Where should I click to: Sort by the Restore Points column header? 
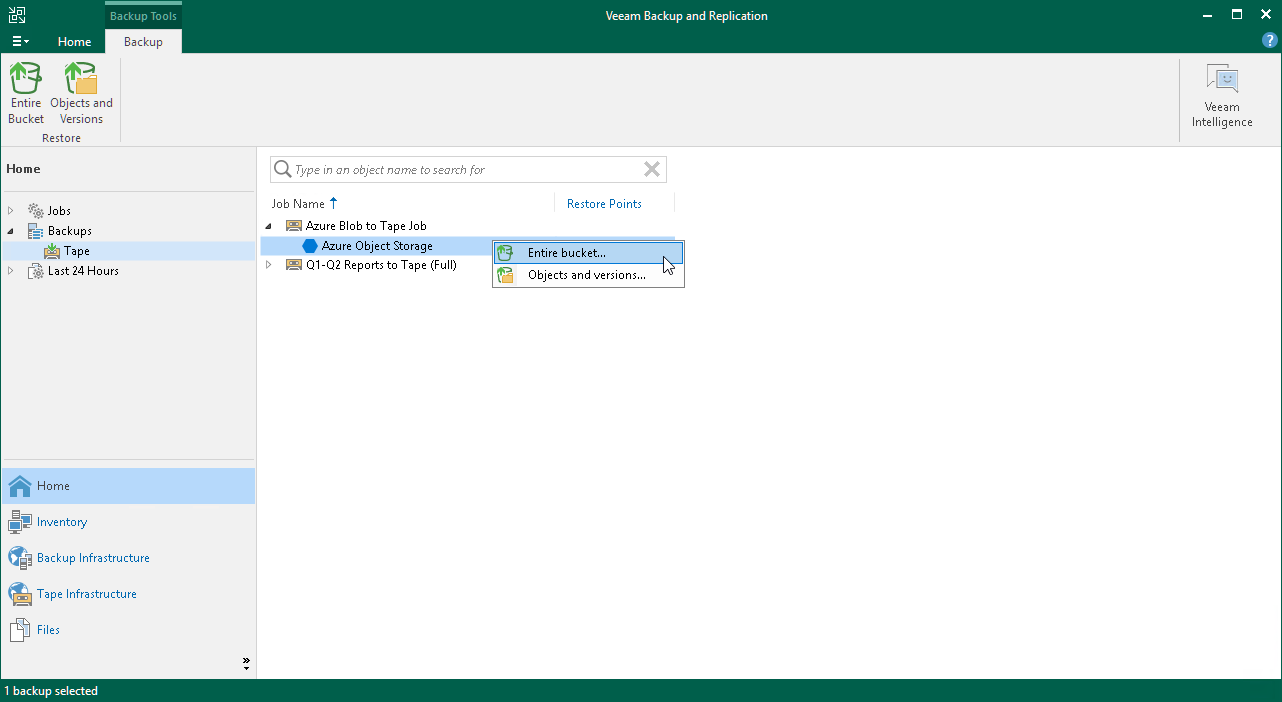[603, 203]
